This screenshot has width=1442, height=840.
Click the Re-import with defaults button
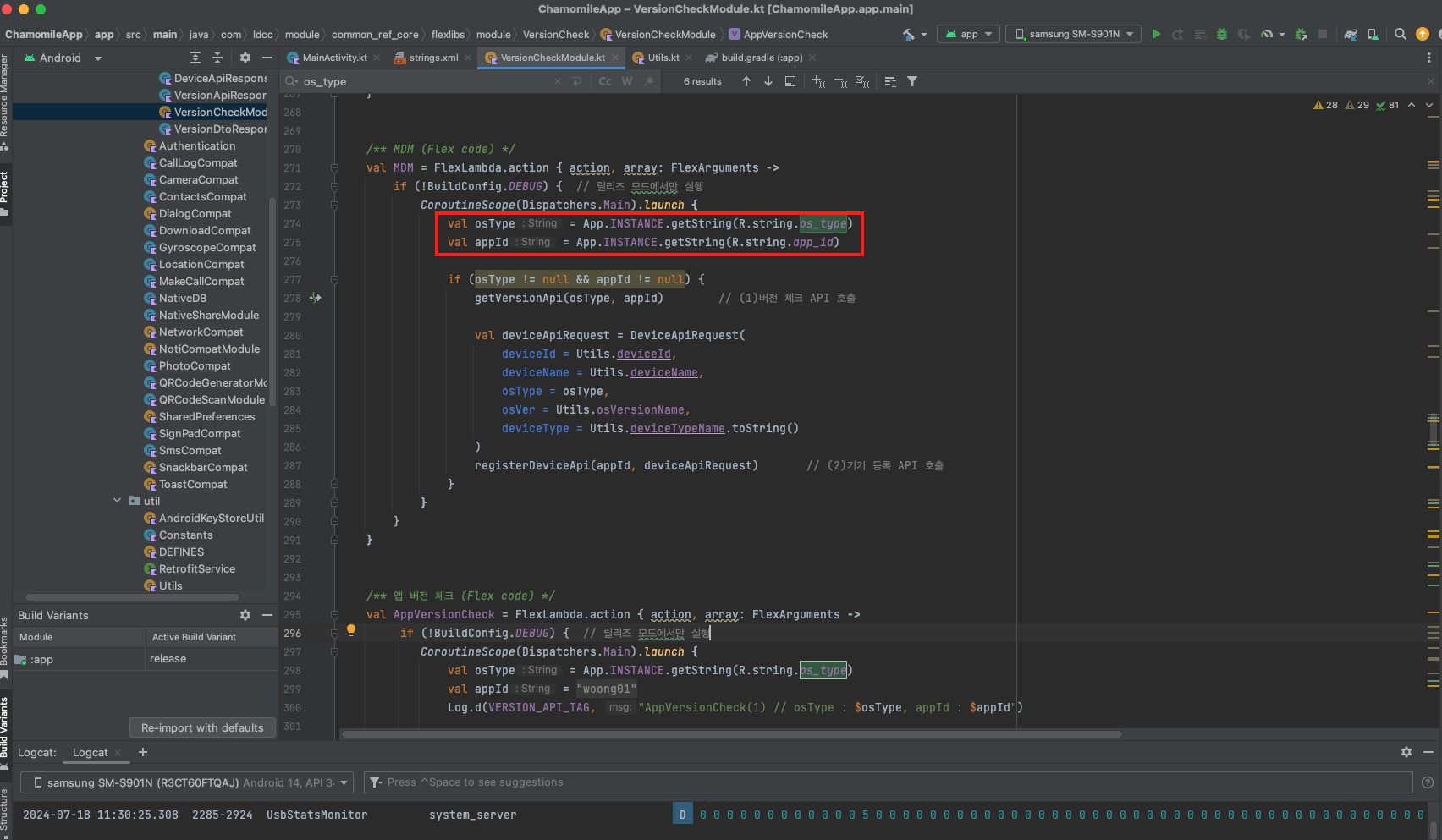tap(202, 727)
